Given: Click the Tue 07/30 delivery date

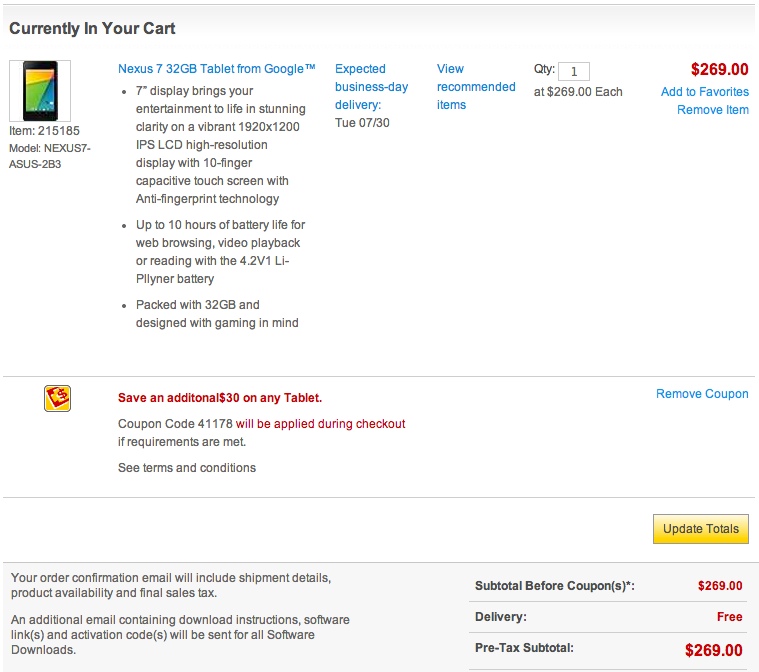Looking at the screenshot, I should coord(363,123).
